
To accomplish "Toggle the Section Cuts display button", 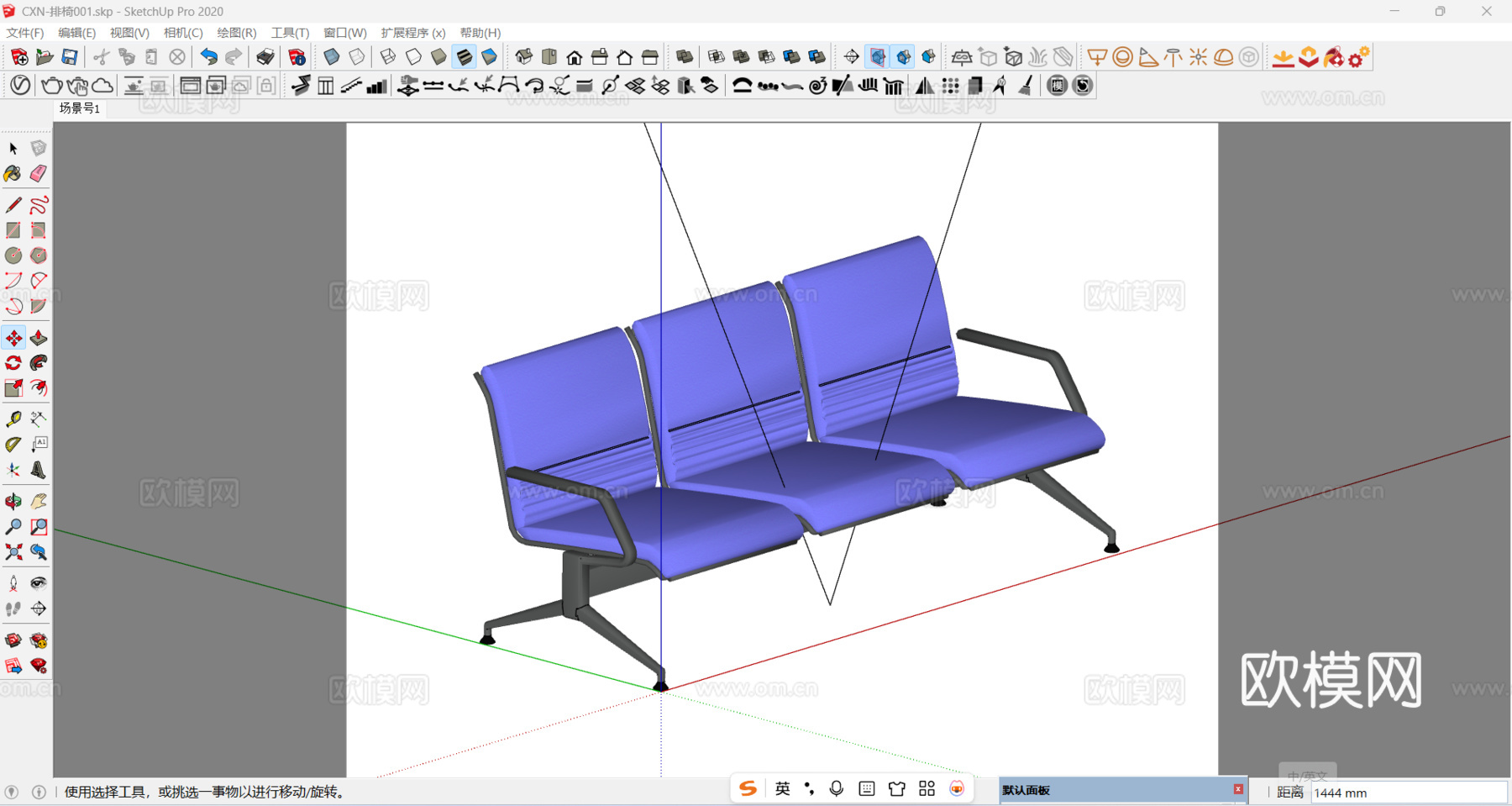I will (903, 57).
